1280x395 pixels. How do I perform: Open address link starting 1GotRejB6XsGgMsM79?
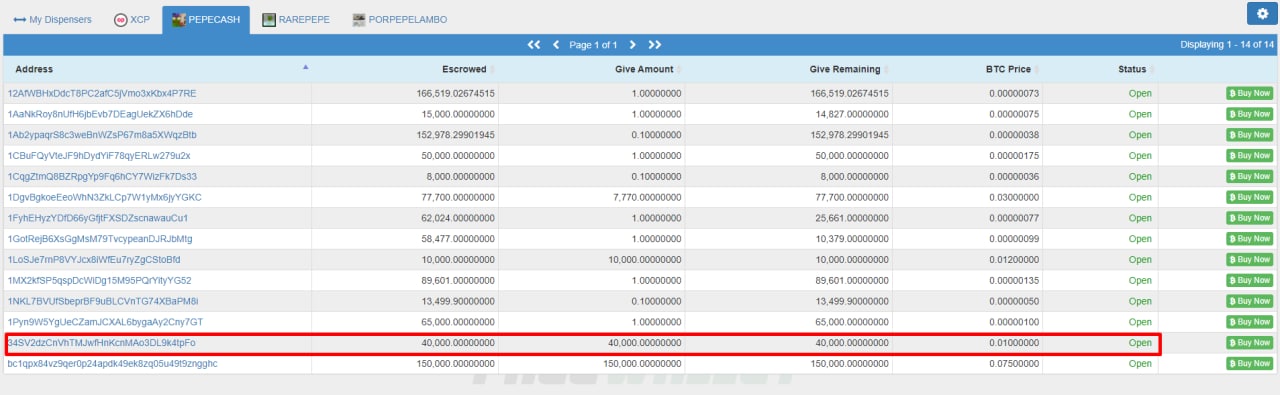coord(100,239)
